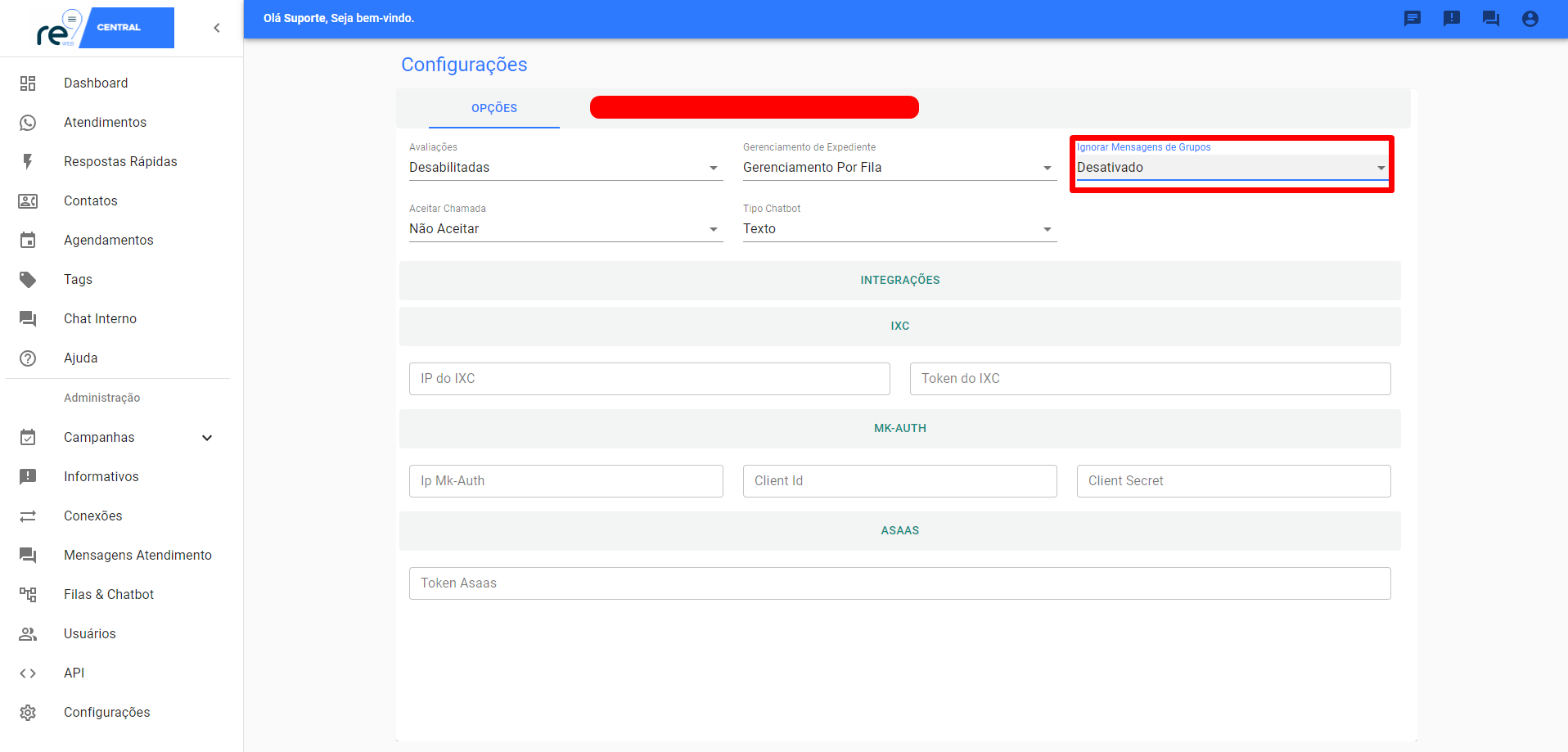
Task: Click the MK-AUTH section header
Action: pyautogui.click(x=900, y=429)
